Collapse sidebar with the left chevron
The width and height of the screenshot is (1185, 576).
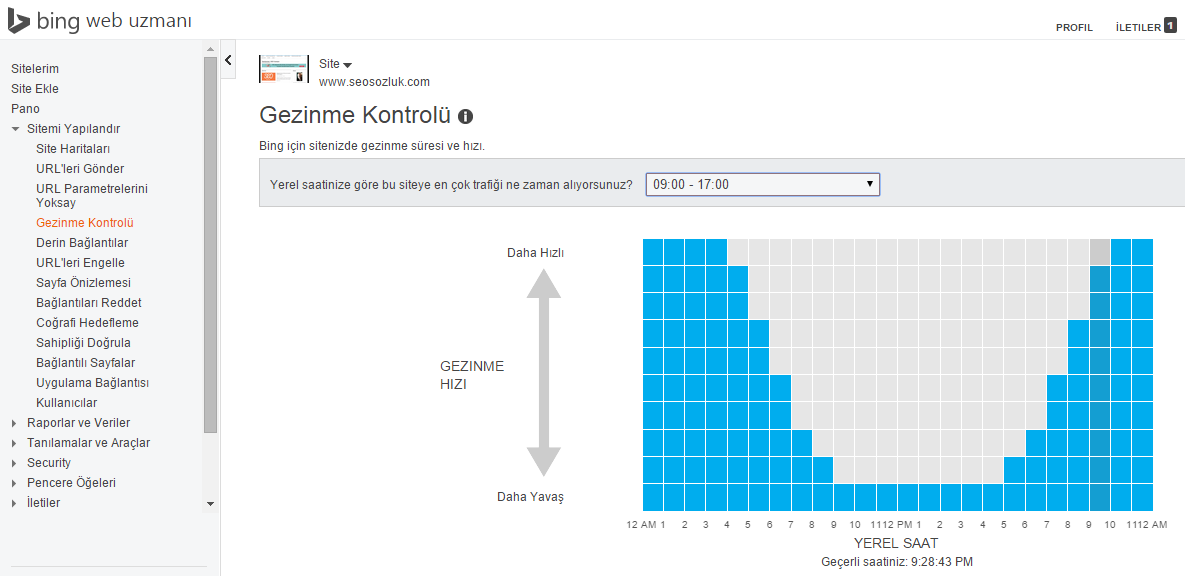[x=228, y=61]
